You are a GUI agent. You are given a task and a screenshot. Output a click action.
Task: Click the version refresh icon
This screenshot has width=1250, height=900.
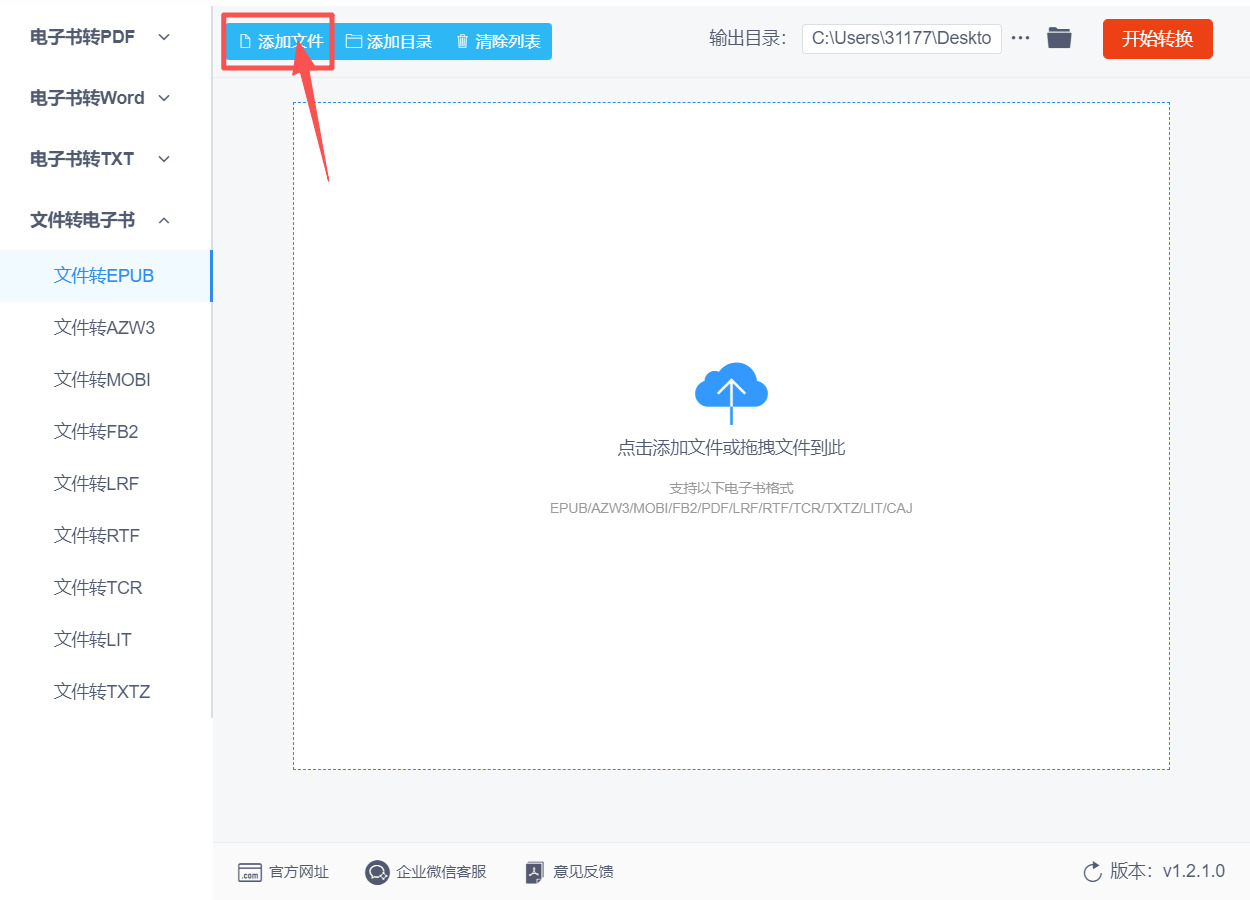pyautogui.click(x=1093, y=872)
